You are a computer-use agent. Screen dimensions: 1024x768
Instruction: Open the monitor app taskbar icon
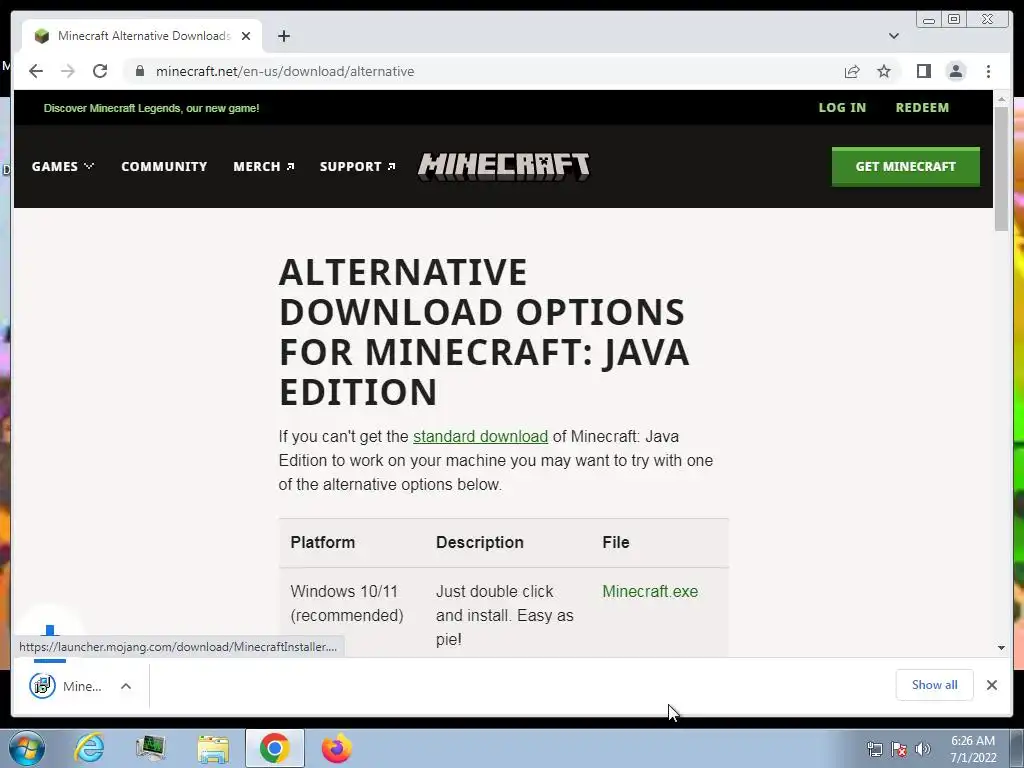point(150,748)
